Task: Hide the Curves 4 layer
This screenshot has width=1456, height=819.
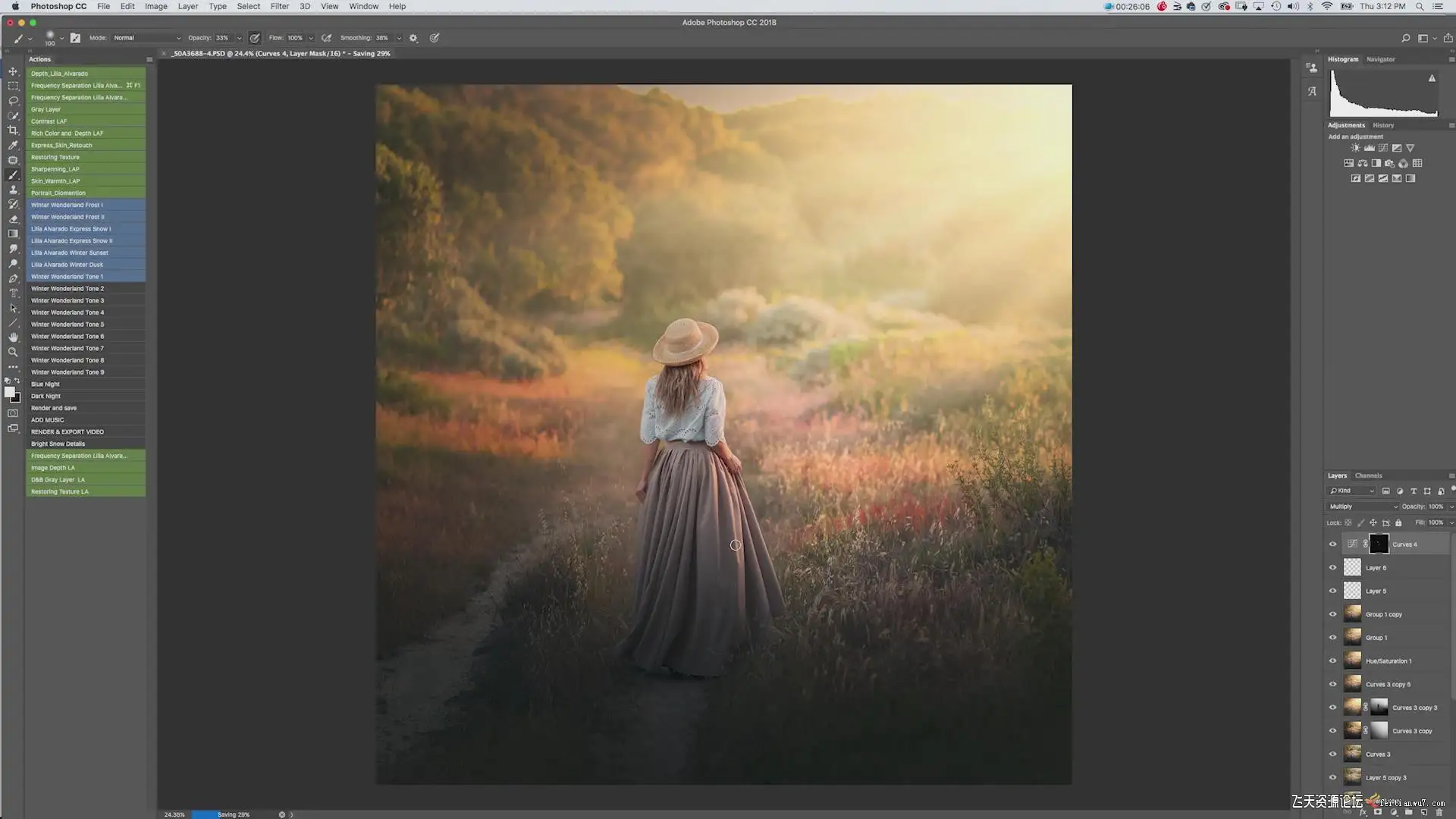Action: pos(1332,544)
